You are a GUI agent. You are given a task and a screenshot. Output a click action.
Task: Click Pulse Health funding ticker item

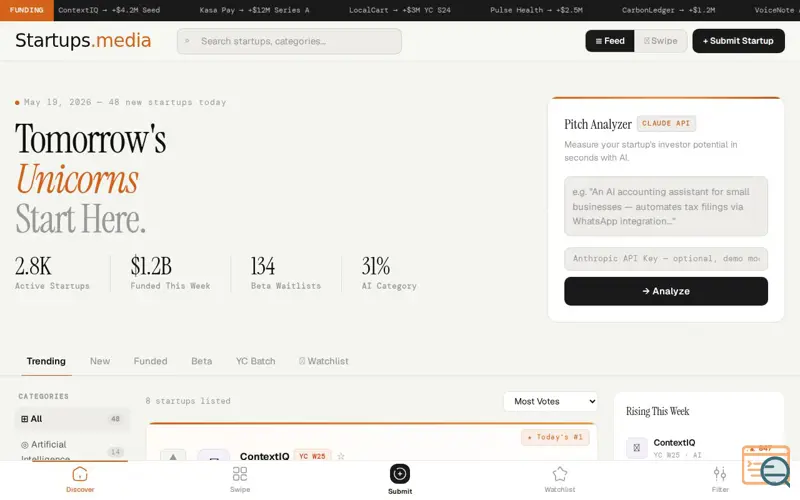pyautogui.click(x=536, y=10)
